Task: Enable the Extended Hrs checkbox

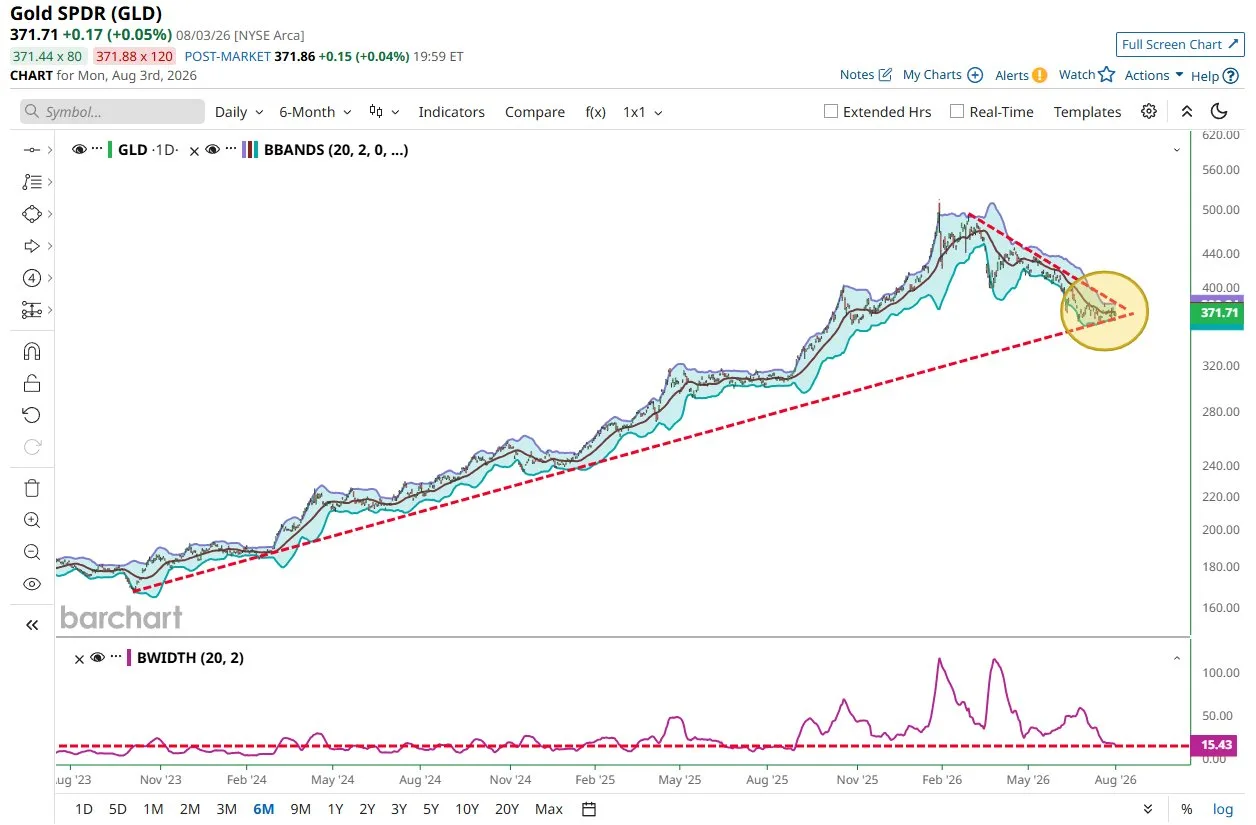Action: [830, 111]
